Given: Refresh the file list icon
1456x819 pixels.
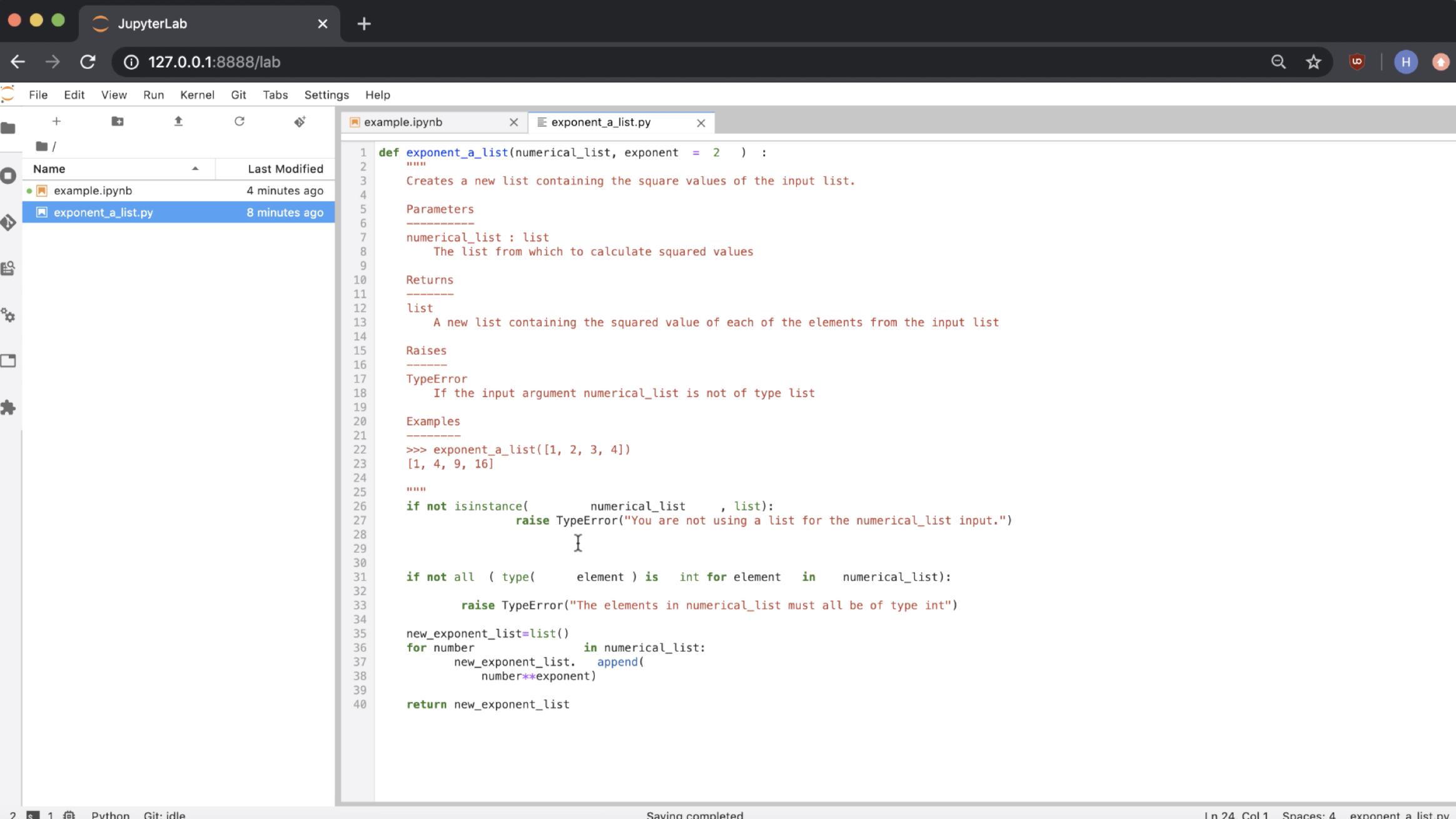Looking at the screenshot, I should coord(239,121).
